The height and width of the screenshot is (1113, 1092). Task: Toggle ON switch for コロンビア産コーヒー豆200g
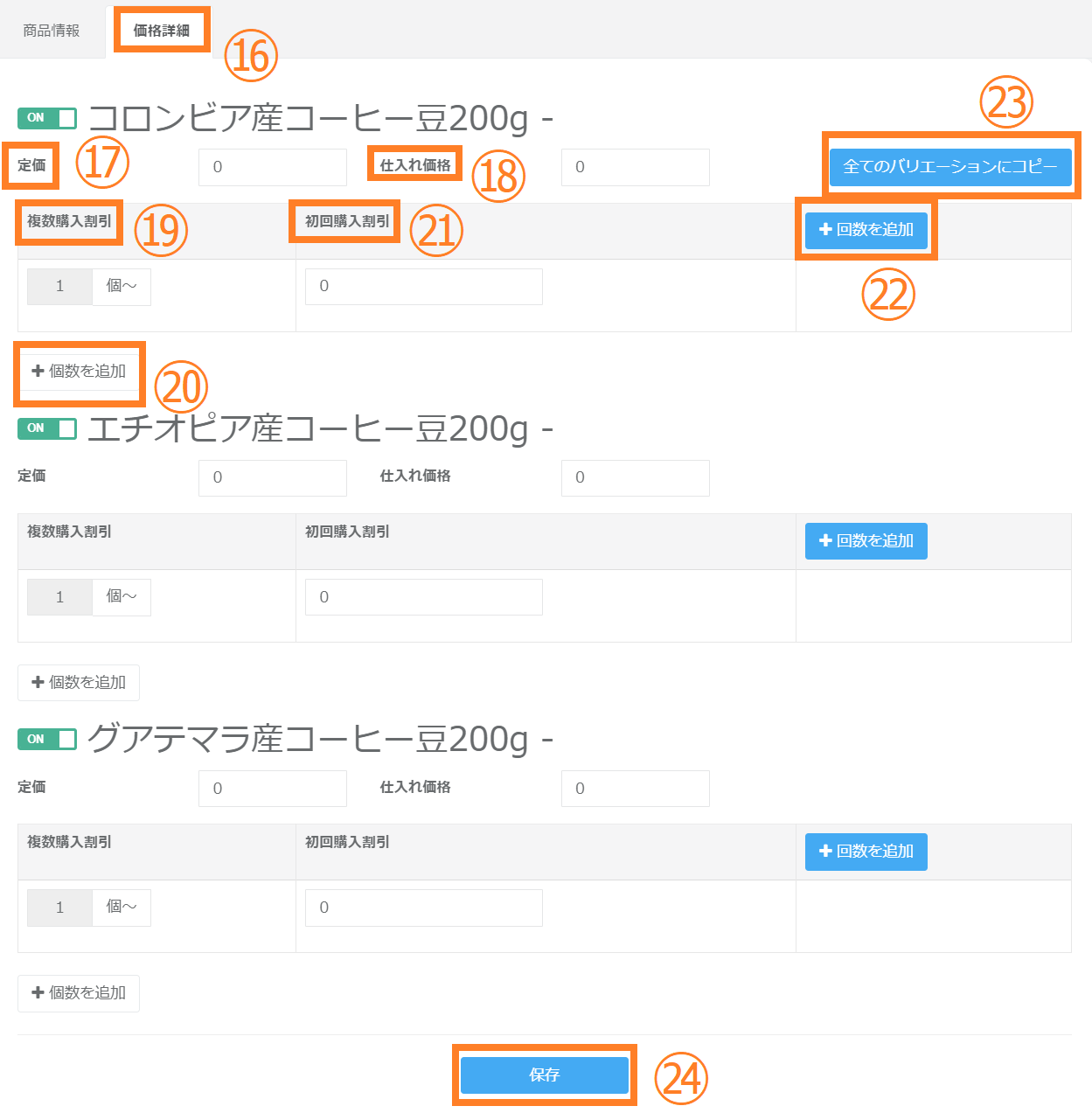click(x=47, y=118)
